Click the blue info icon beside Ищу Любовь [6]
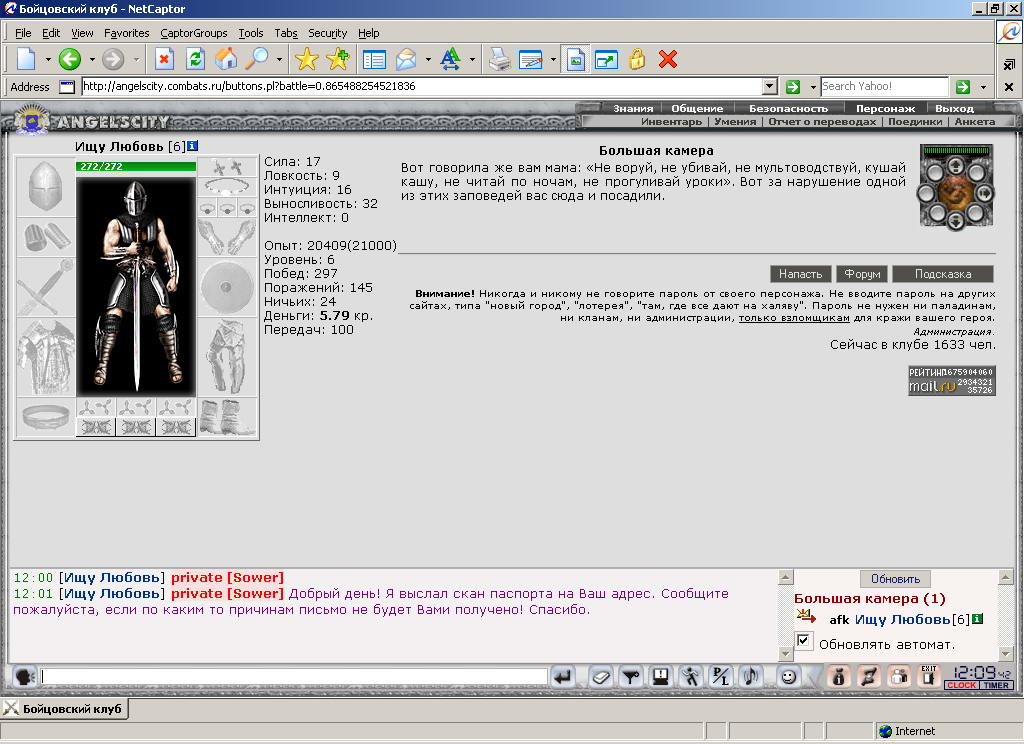1024x744 pixels. pos(193,146)
